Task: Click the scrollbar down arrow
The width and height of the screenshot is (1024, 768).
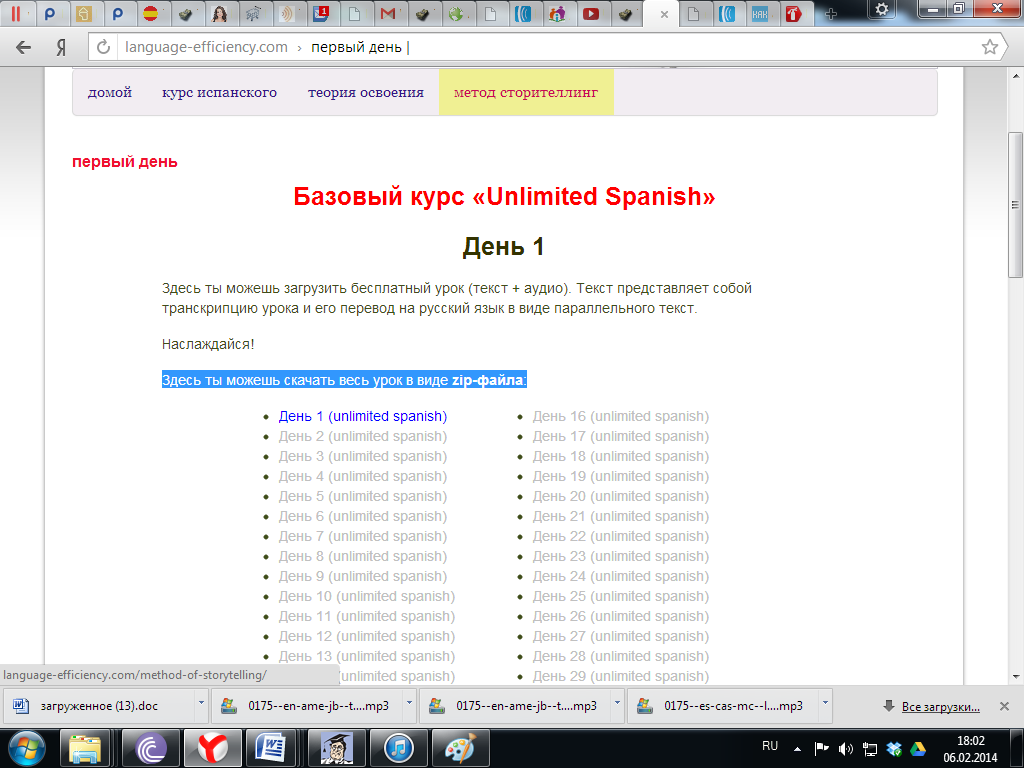Action: [x=1016, y=676]
